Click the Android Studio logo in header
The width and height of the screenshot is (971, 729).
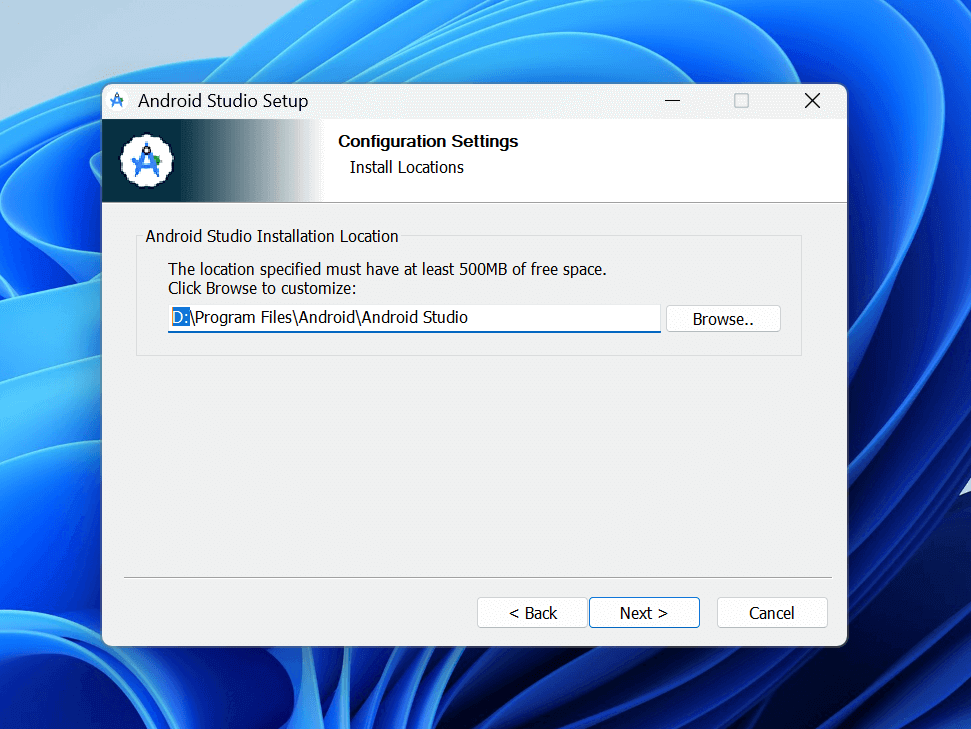[147, 160]
